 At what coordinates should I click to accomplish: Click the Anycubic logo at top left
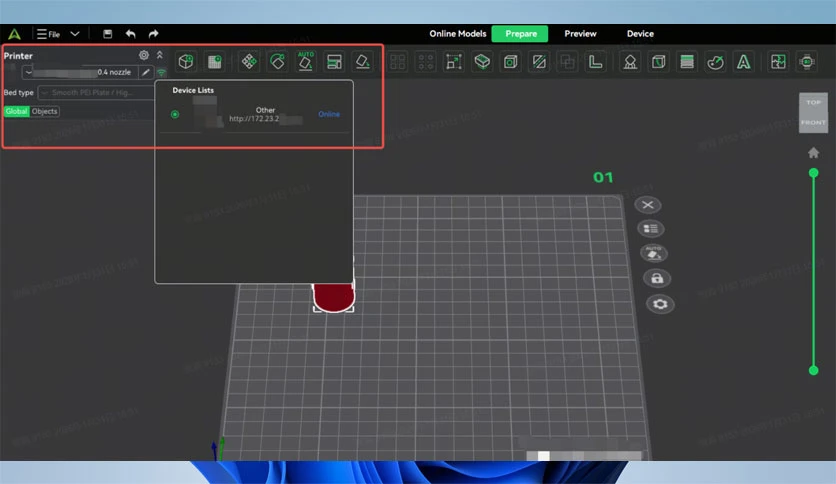click(14, 34)
